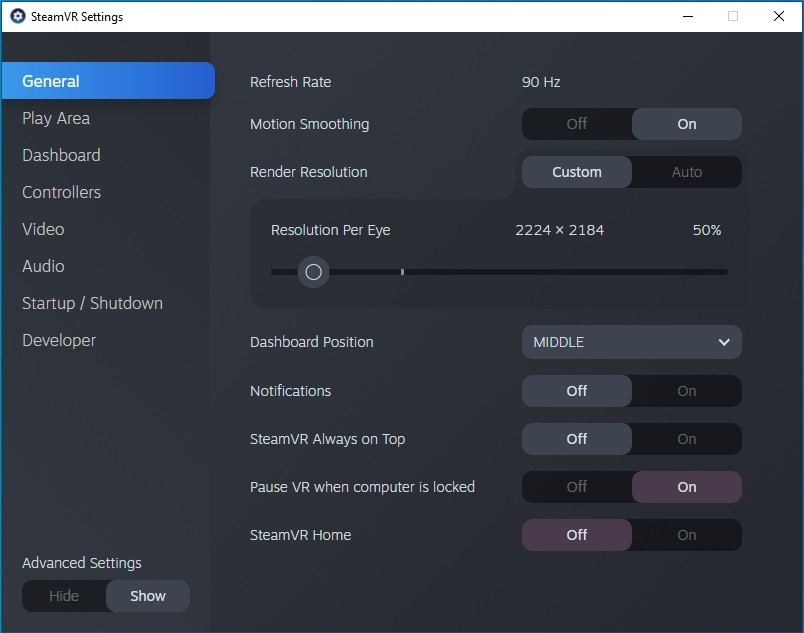Set Render Resolution to Custom

coord(577,172)
